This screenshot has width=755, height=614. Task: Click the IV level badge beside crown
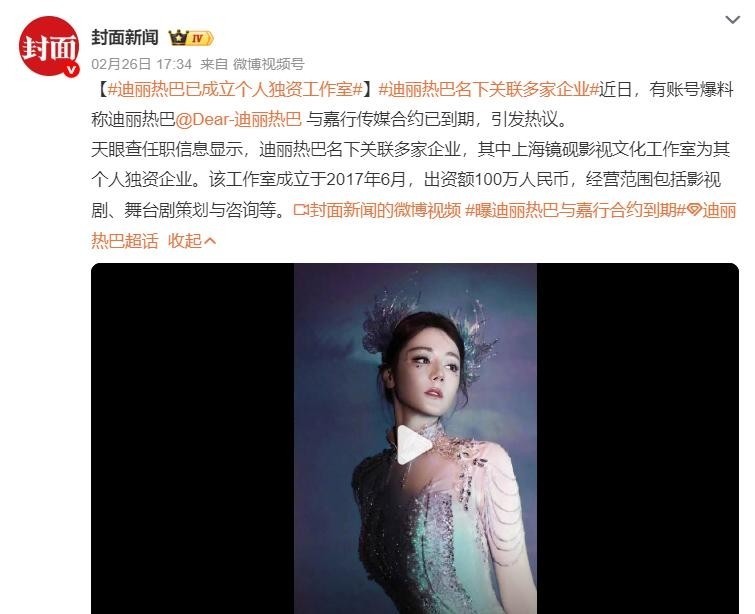point(200,39)
